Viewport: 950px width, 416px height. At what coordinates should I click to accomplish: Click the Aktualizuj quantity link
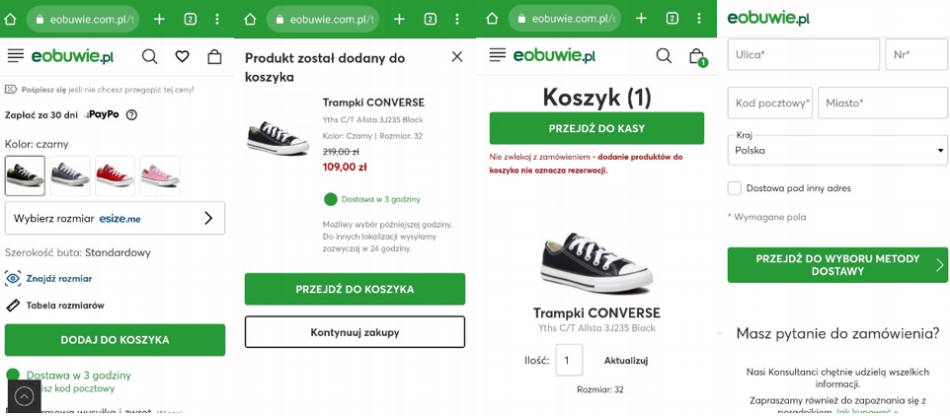627,360
